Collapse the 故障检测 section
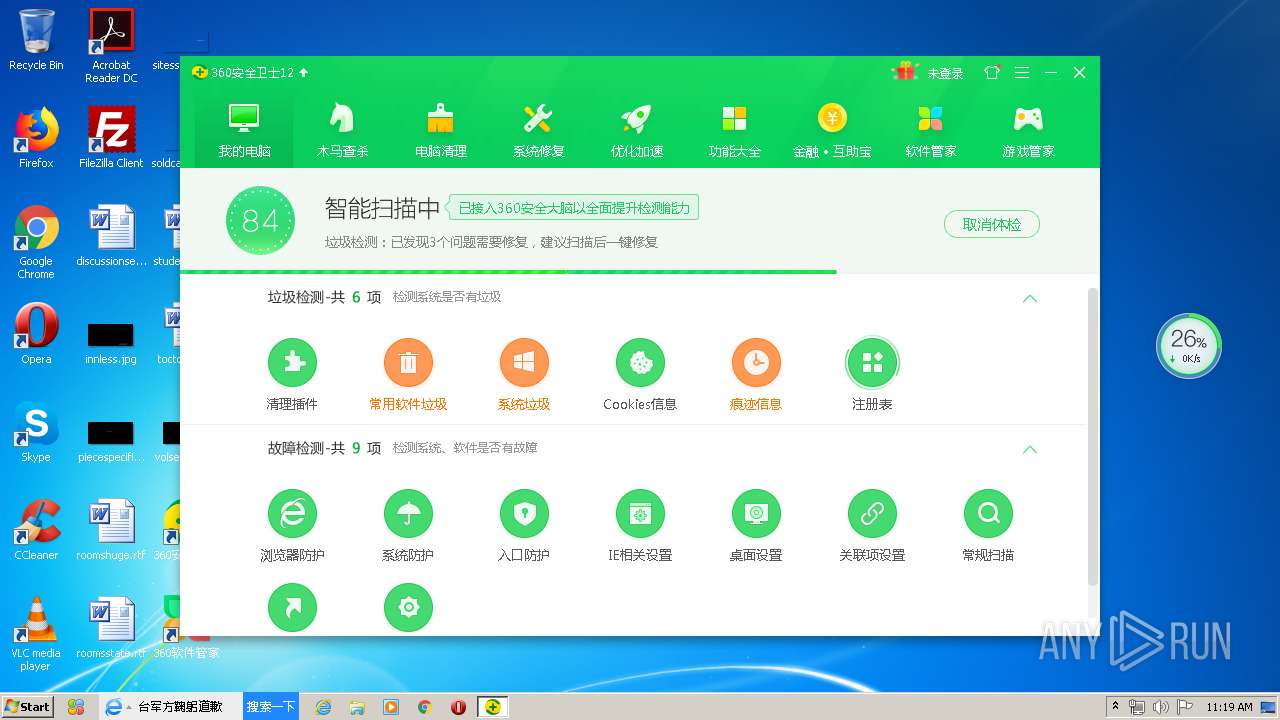1280x720 pixels. coord(1030,449)
